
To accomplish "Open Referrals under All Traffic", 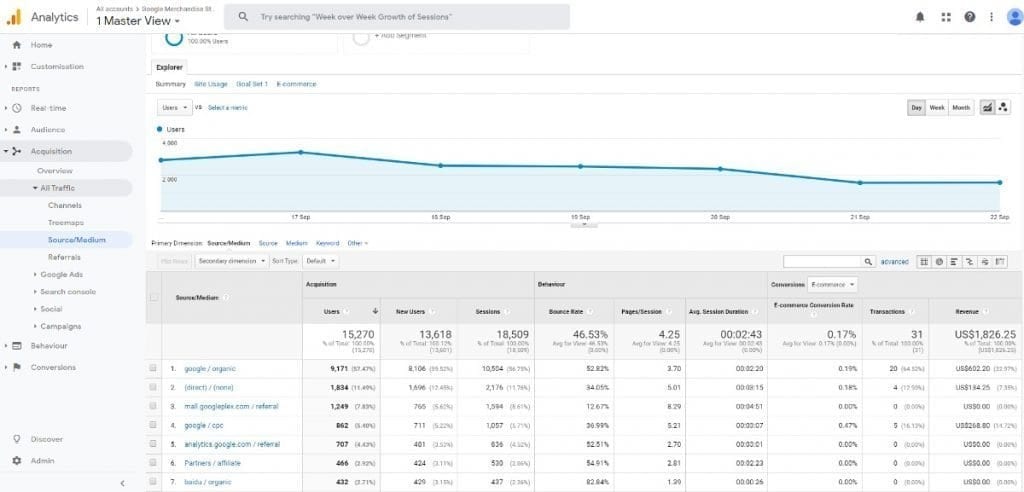I will point(64,257).
